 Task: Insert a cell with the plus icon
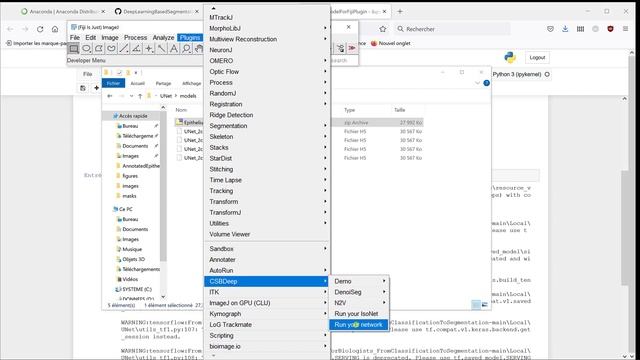tap(96, 88)
